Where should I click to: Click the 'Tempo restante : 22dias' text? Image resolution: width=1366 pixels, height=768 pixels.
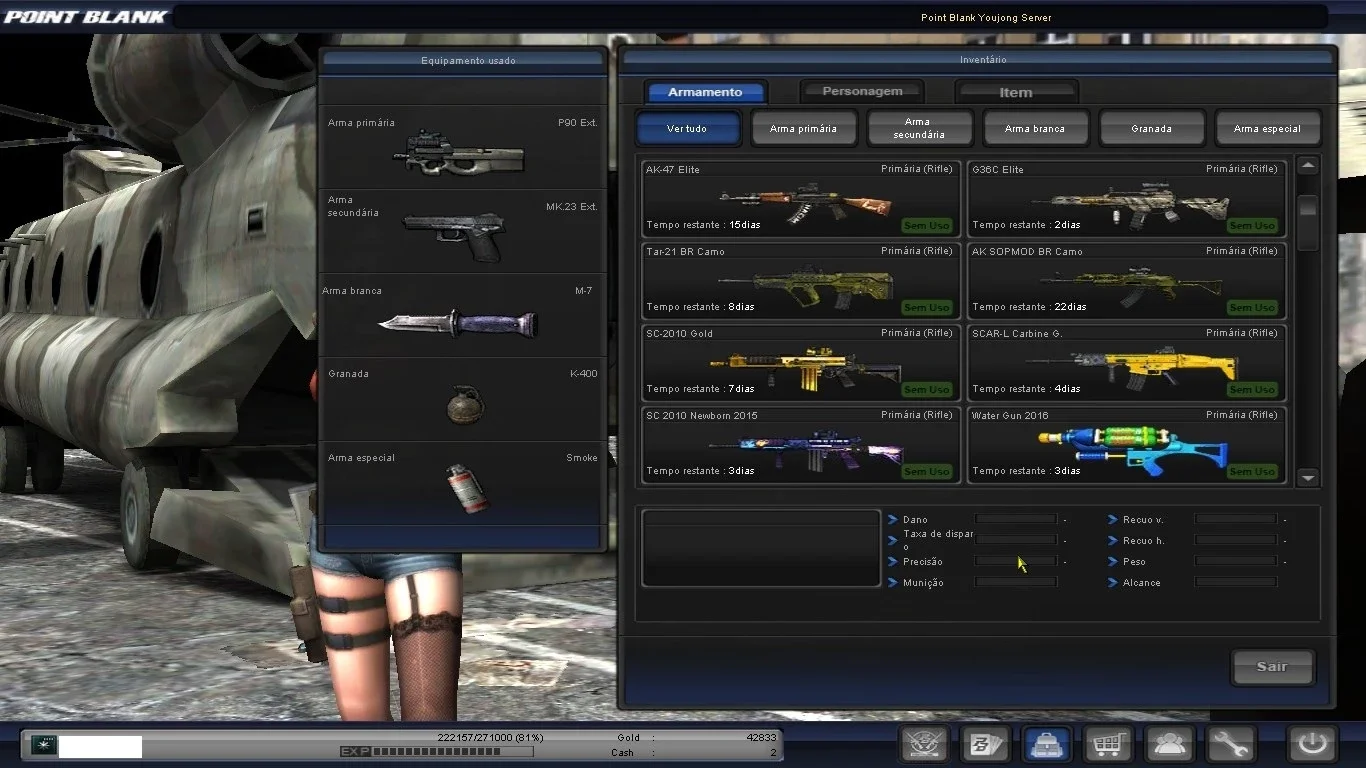point(1029,307)
